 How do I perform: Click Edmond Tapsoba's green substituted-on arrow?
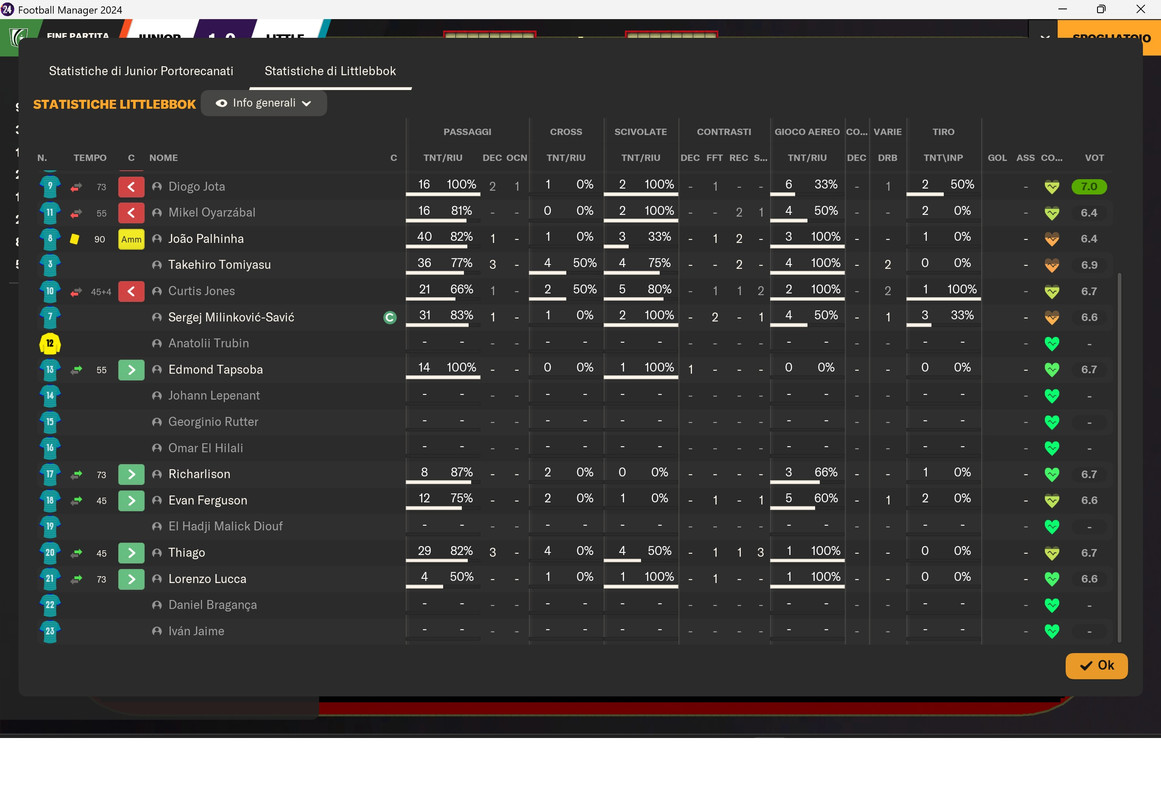(x=131, y=370)
